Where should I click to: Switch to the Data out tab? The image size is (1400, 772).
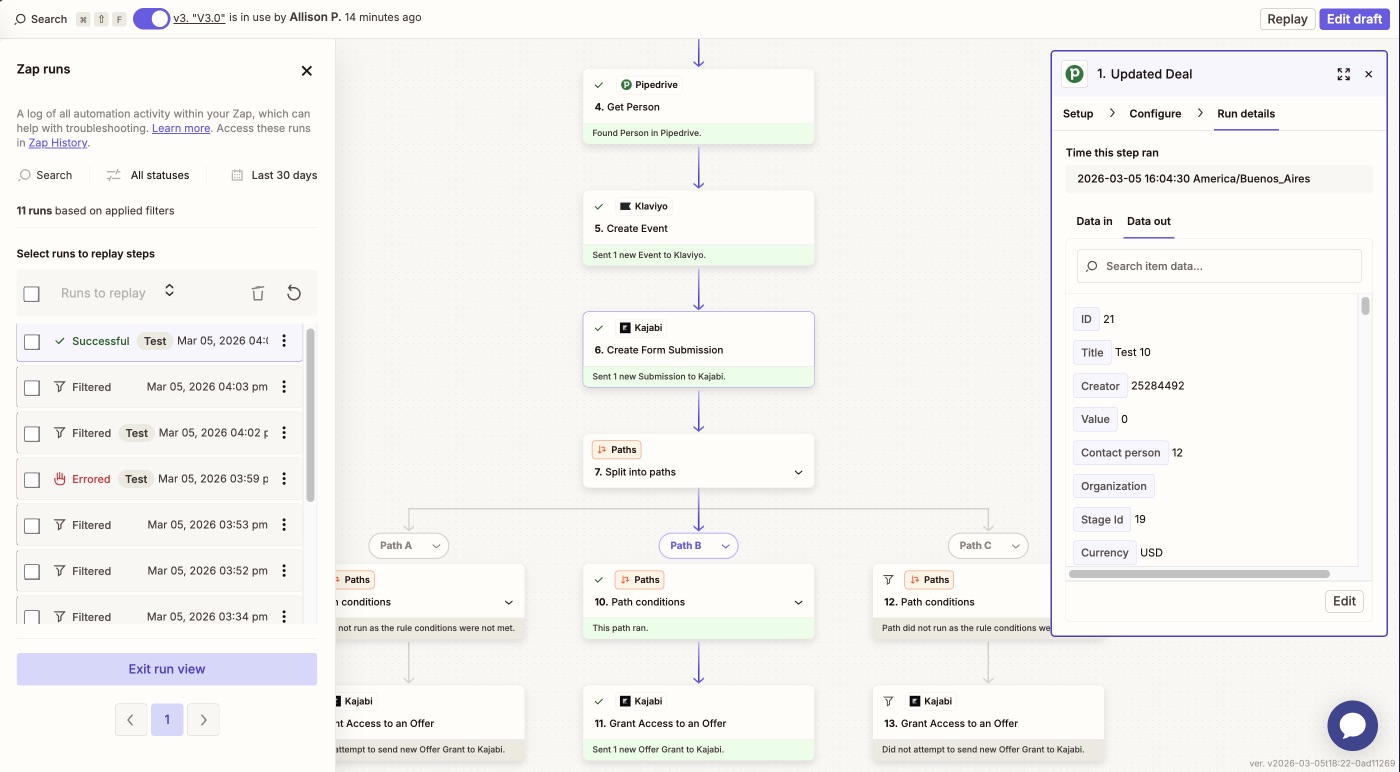pos(1149,221)
